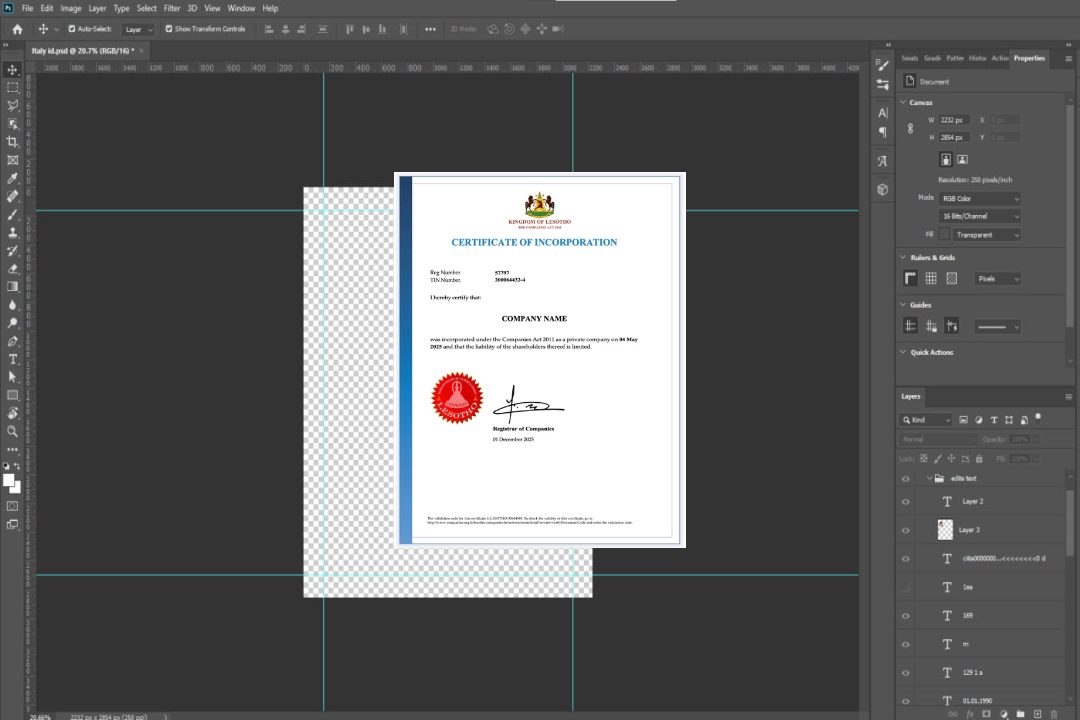Switch to the Actions panel tab
The image size is (1080, 720).
[999, 59]
